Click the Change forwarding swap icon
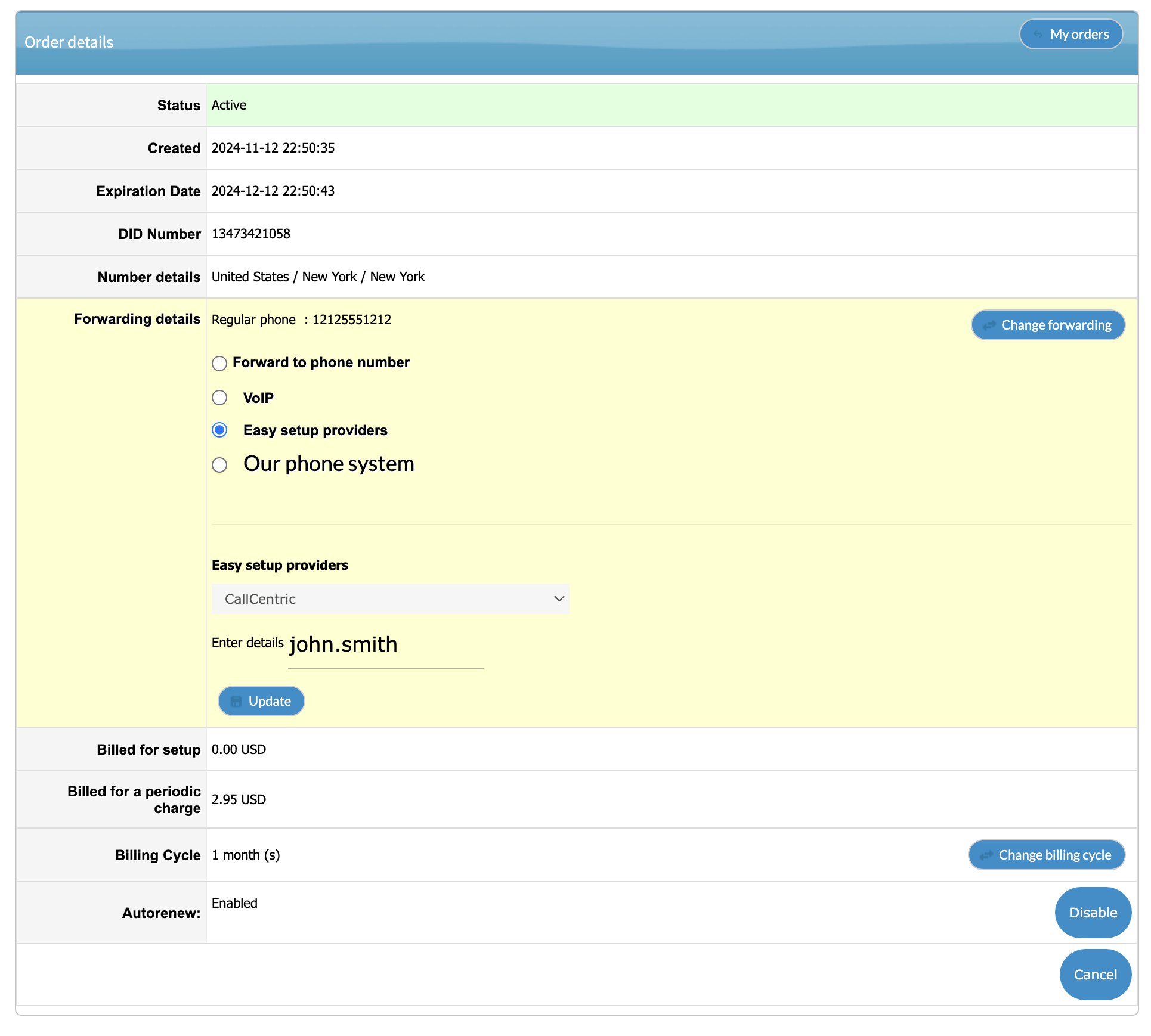Viewport: 1151px width, 1036px height. coord(989,325)
